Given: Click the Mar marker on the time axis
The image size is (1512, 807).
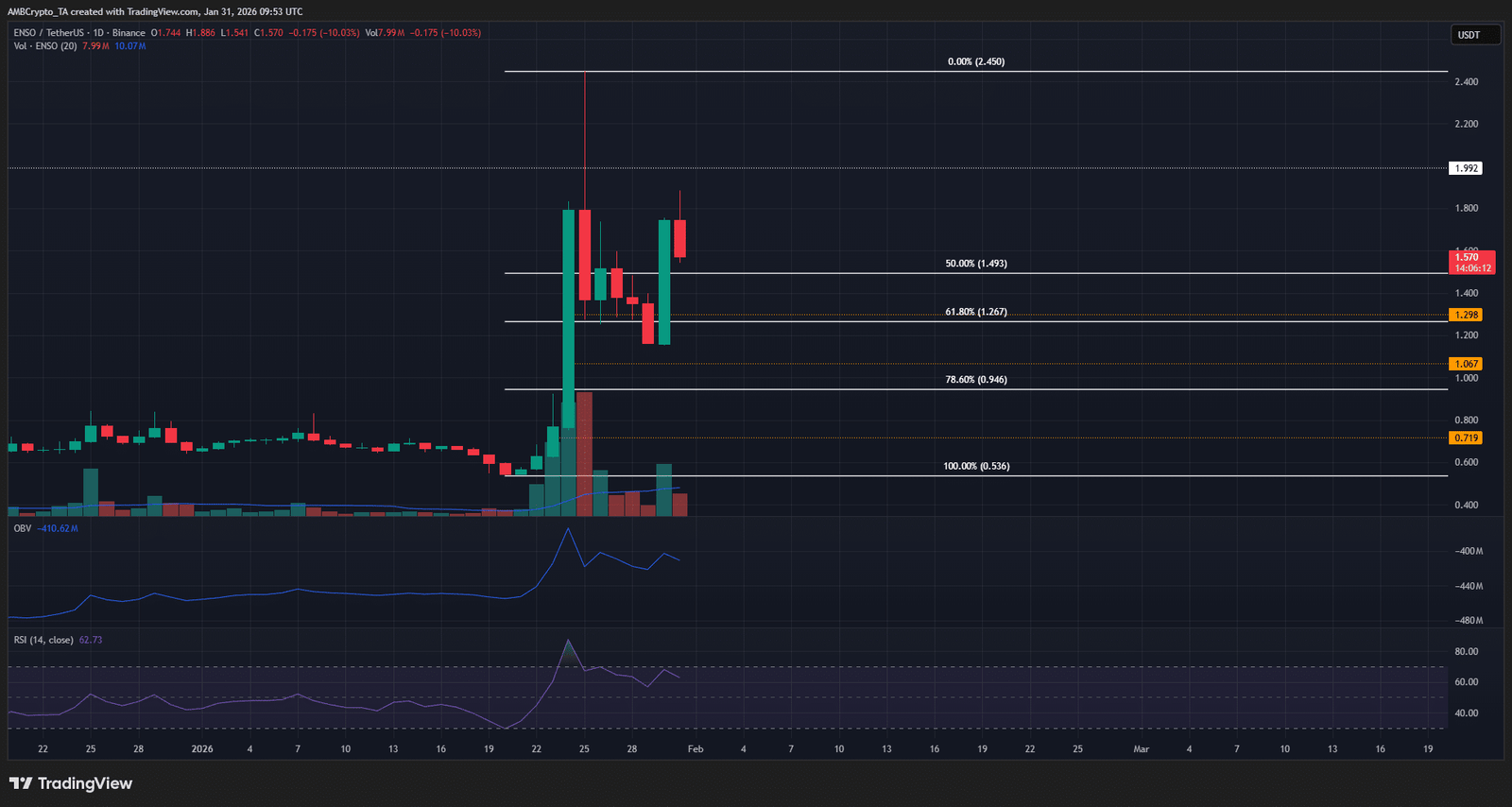Looking at the screenshot, I should pos(1142,749).
